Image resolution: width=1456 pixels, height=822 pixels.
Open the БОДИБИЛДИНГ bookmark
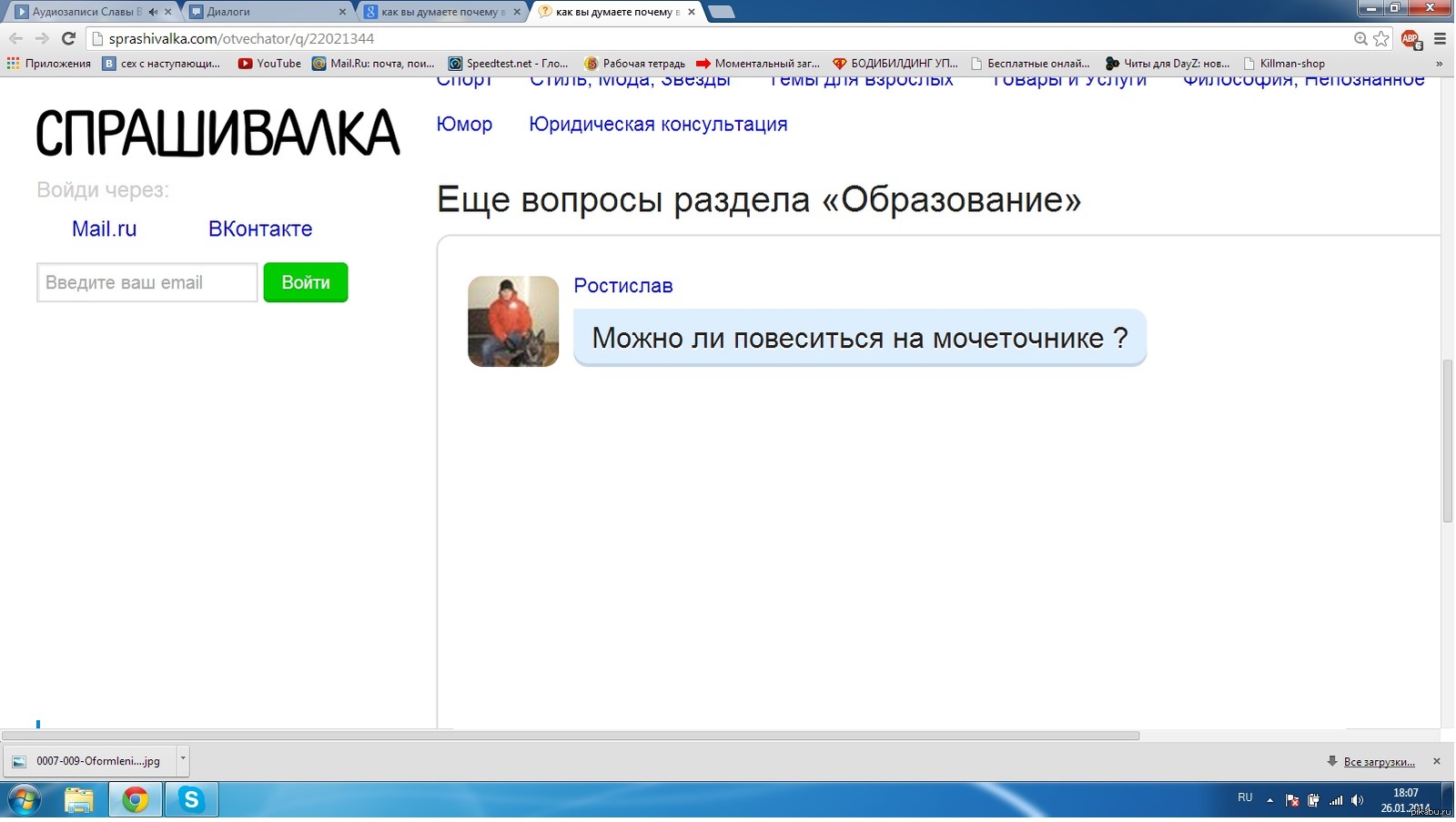pyautogui.click(x=895, y=64)
